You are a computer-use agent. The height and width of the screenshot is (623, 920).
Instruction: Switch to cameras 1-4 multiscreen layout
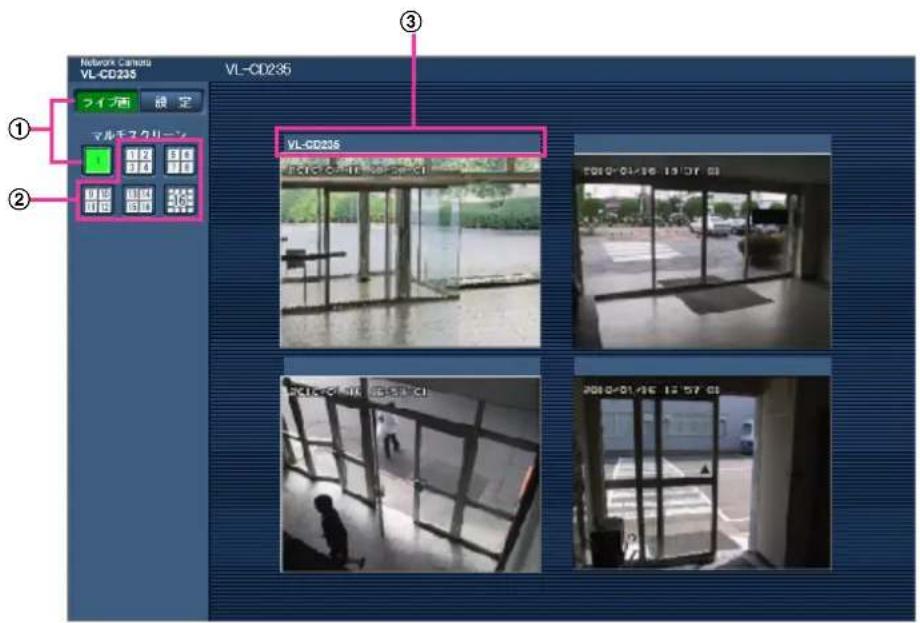pyautogui.click(x=139, y=160)
